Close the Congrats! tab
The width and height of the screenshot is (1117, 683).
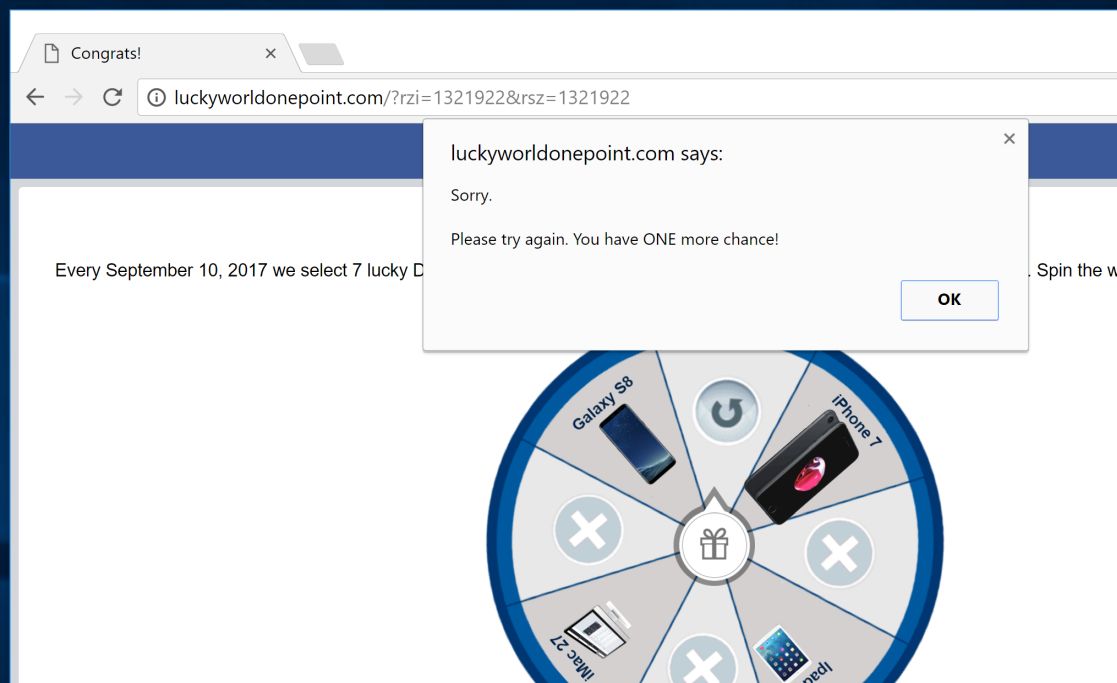tap(271, 53)
